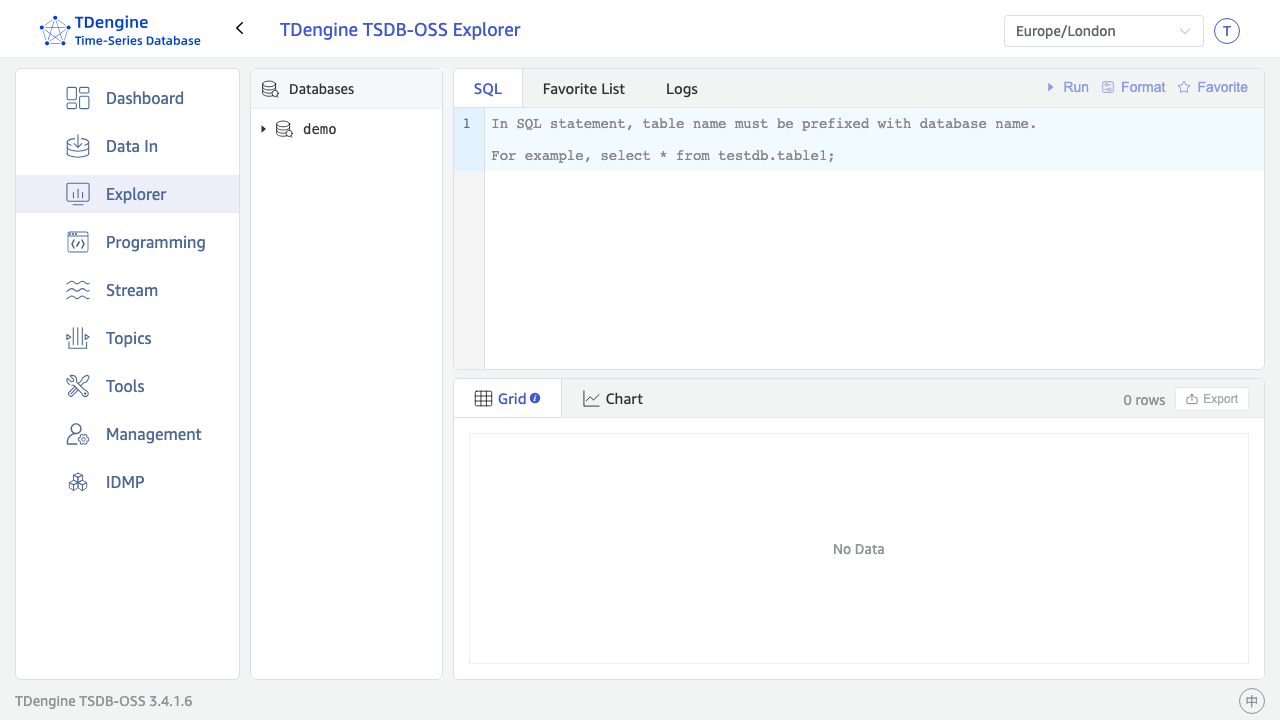The image size is (1280, 720).
Task: Navigate to Stream page
Action: click(128, 290)
